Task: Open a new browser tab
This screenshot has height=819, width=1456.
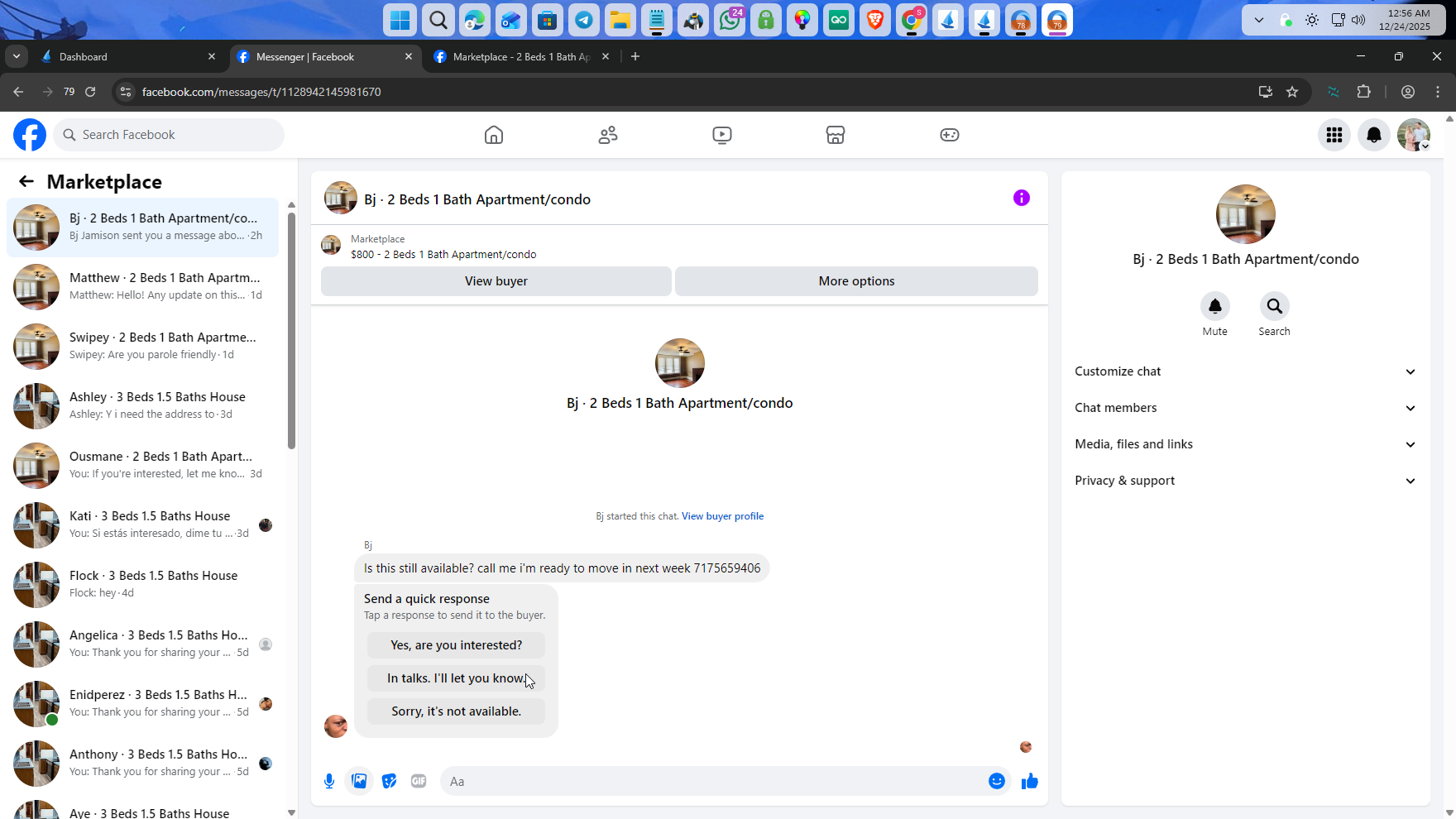Action: coord(635,56)
